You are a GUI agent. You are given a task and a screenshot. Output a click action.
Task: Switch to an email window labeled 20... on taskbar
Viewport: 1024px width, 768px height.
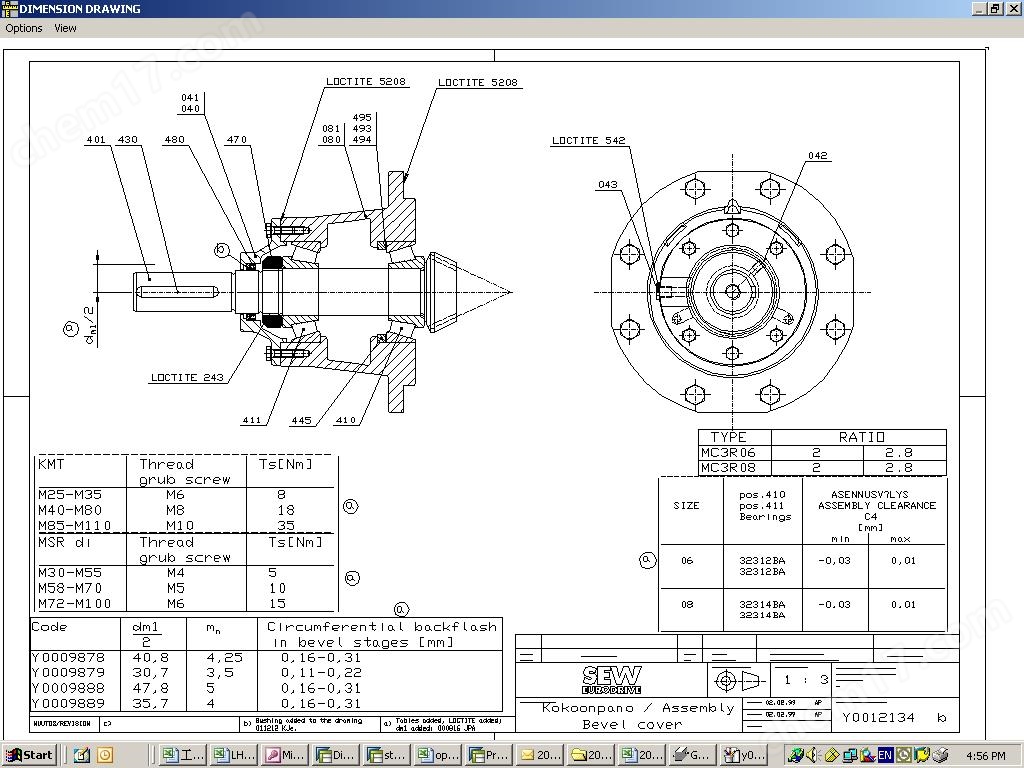pyautogui.click(x=540, y=754)
